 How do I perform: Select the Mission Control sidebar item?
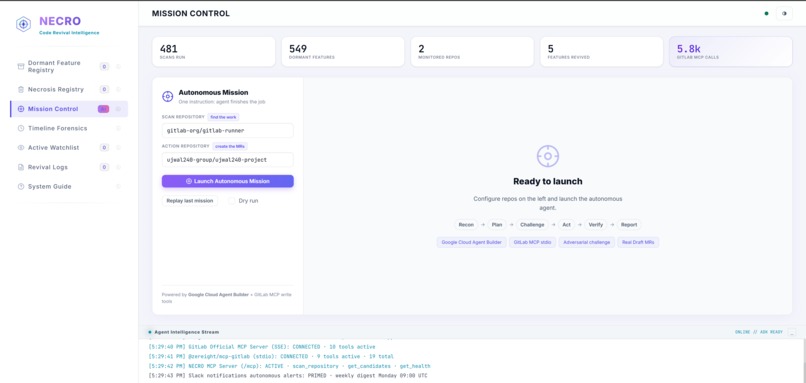69,109
